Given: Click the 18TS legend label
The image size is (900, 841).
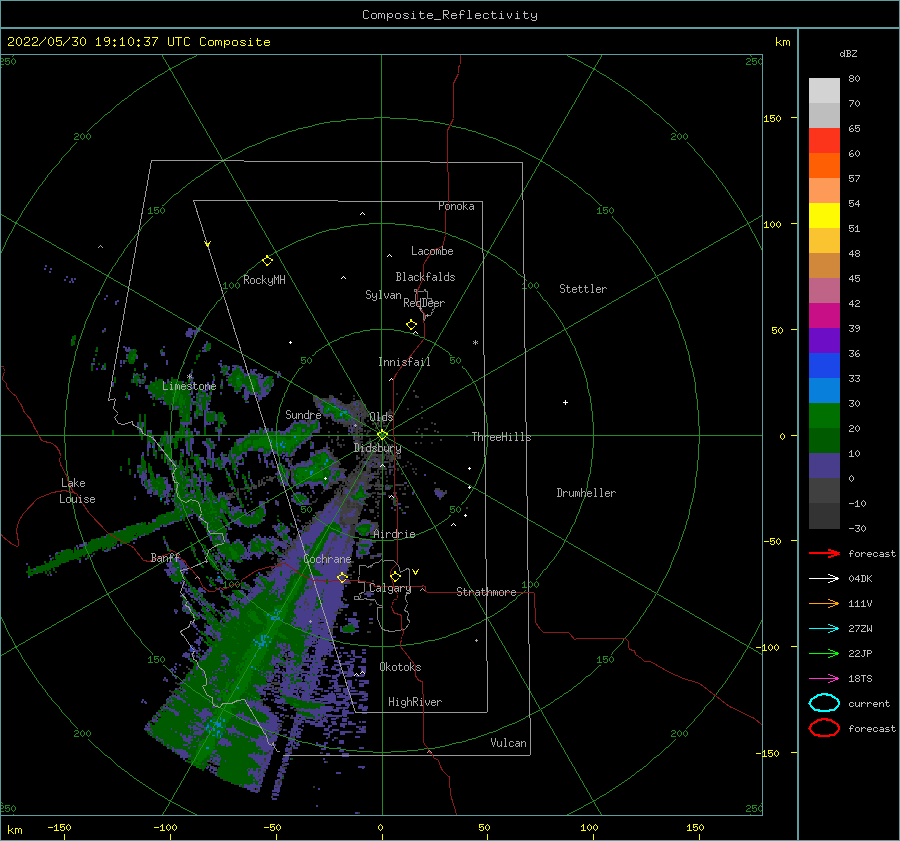Looking at the screenshot, I should pyautogui.click(x=860, y=679).
